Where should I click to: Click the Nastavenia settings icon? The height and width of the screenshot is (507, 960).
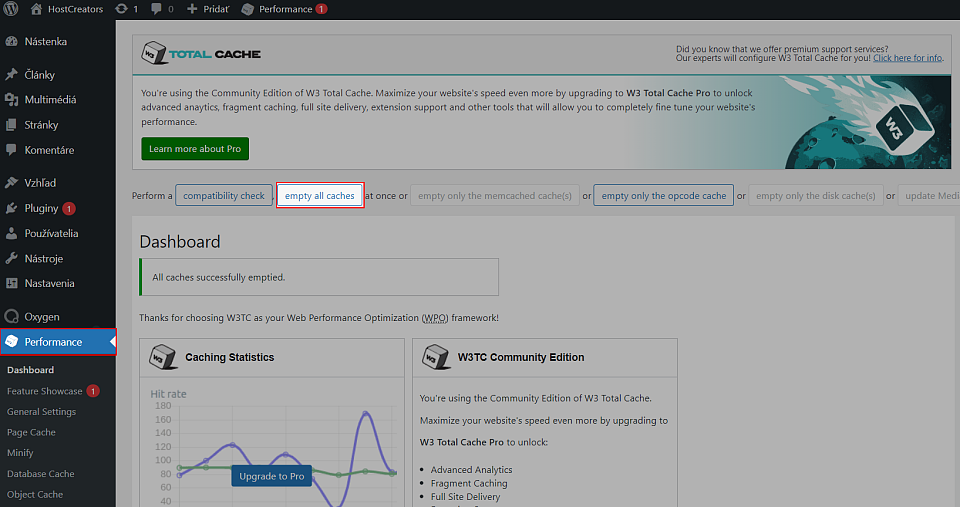pyautogui.click(x=11, y=283)
